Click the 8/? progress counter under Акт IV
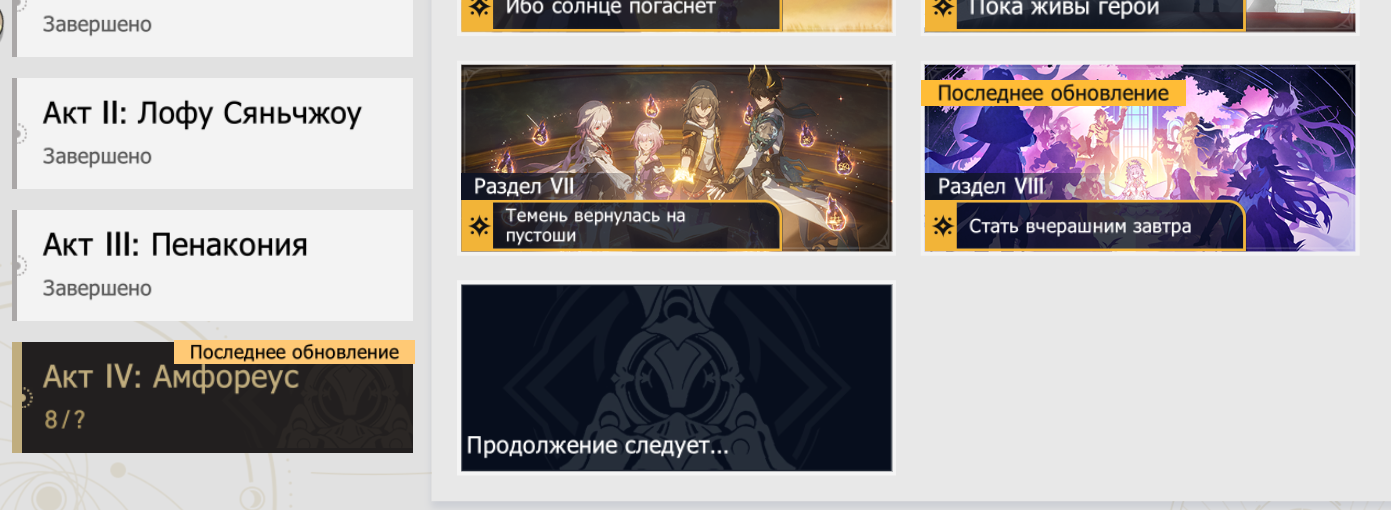Image resolution: width=1391 pixels, height=510 pixels. 65,419
